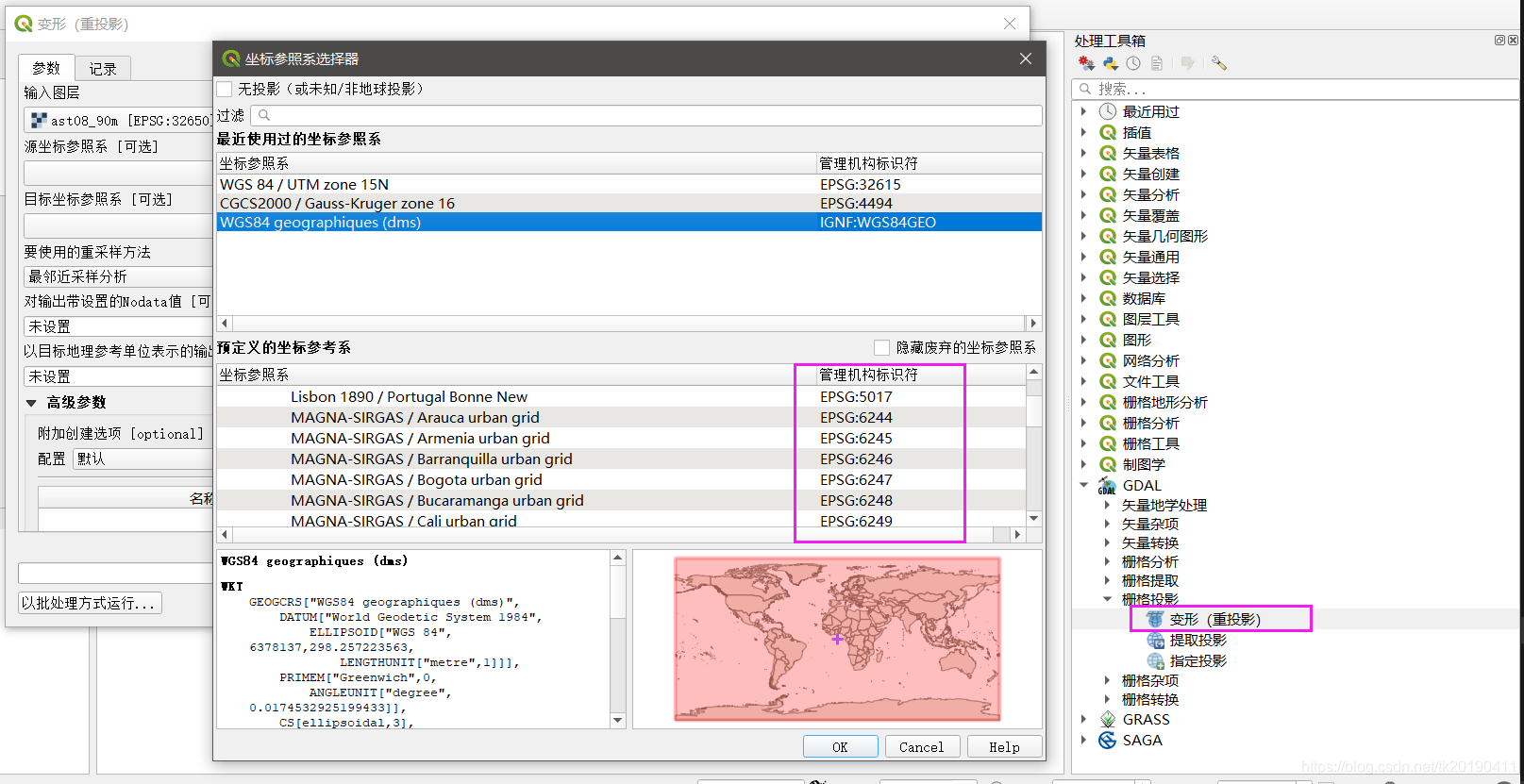1524x784 pixels.
Task: Click the recent CRS list's horizontal scrollbar
Action: point(628,323)
